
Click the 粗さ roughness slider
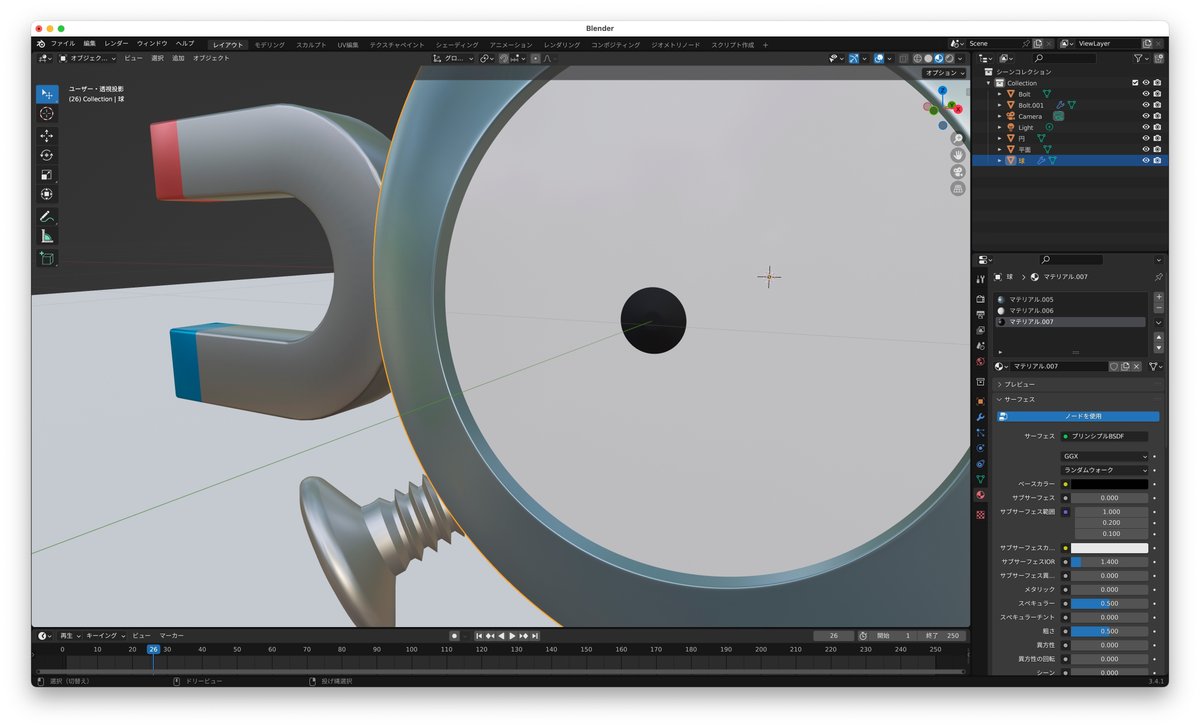point(1109,631)
